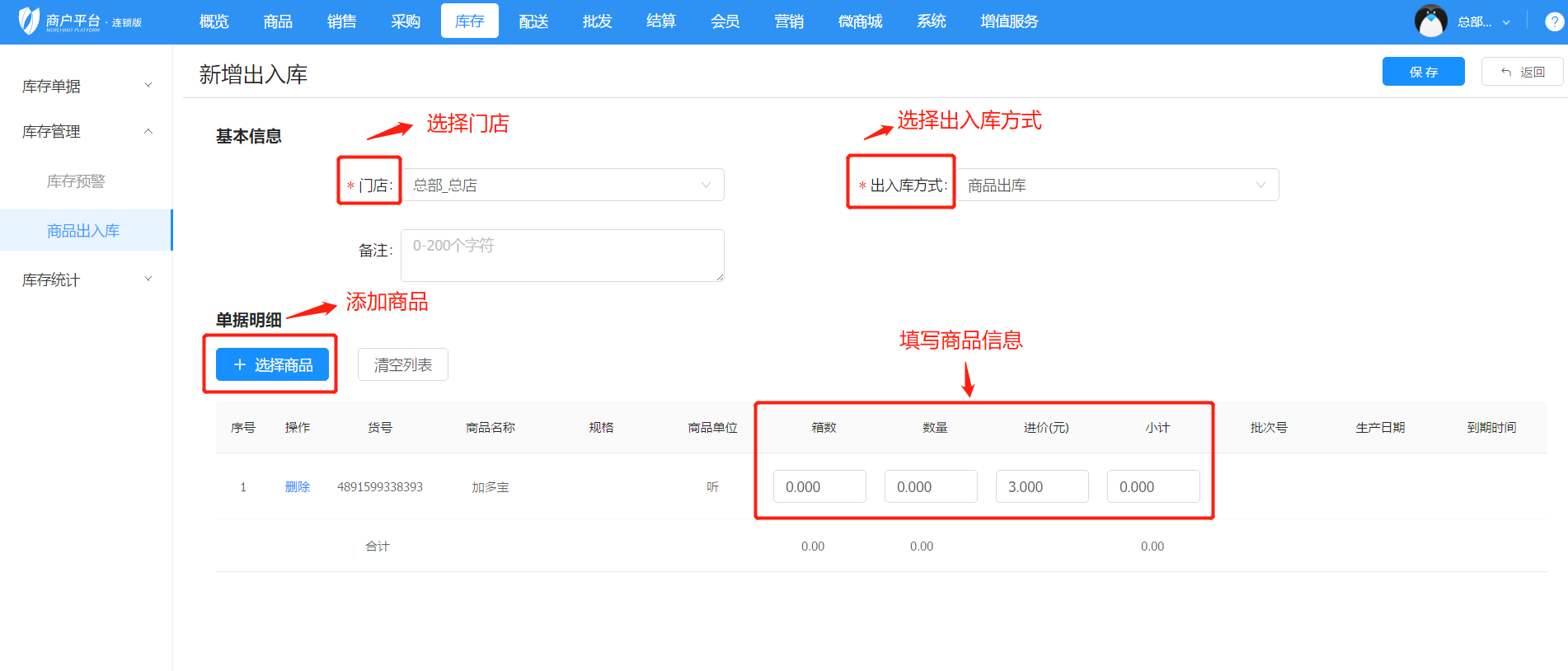Open the 出入库方式 dropdown
Image resolution: width=1568 pixels, height=671 pixels.
(1117, 185)
